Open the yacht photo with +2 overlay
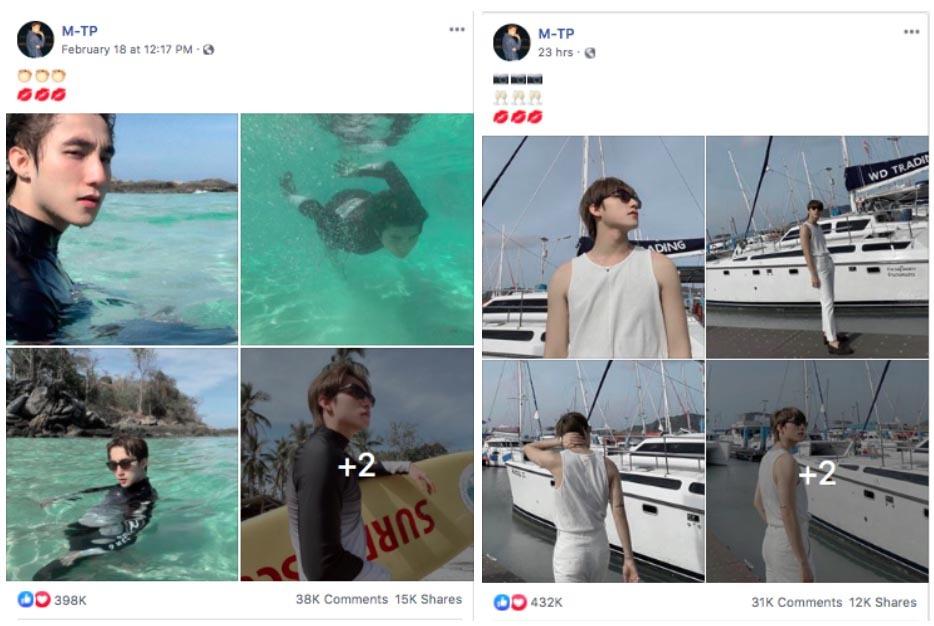The width and height of the screenshot is (934, 626). tap(817, 472)
